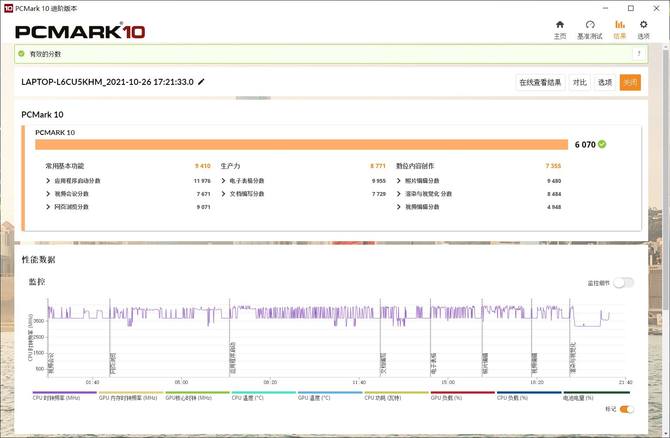Click the pencil icon to rename result

tap(201, 82)
